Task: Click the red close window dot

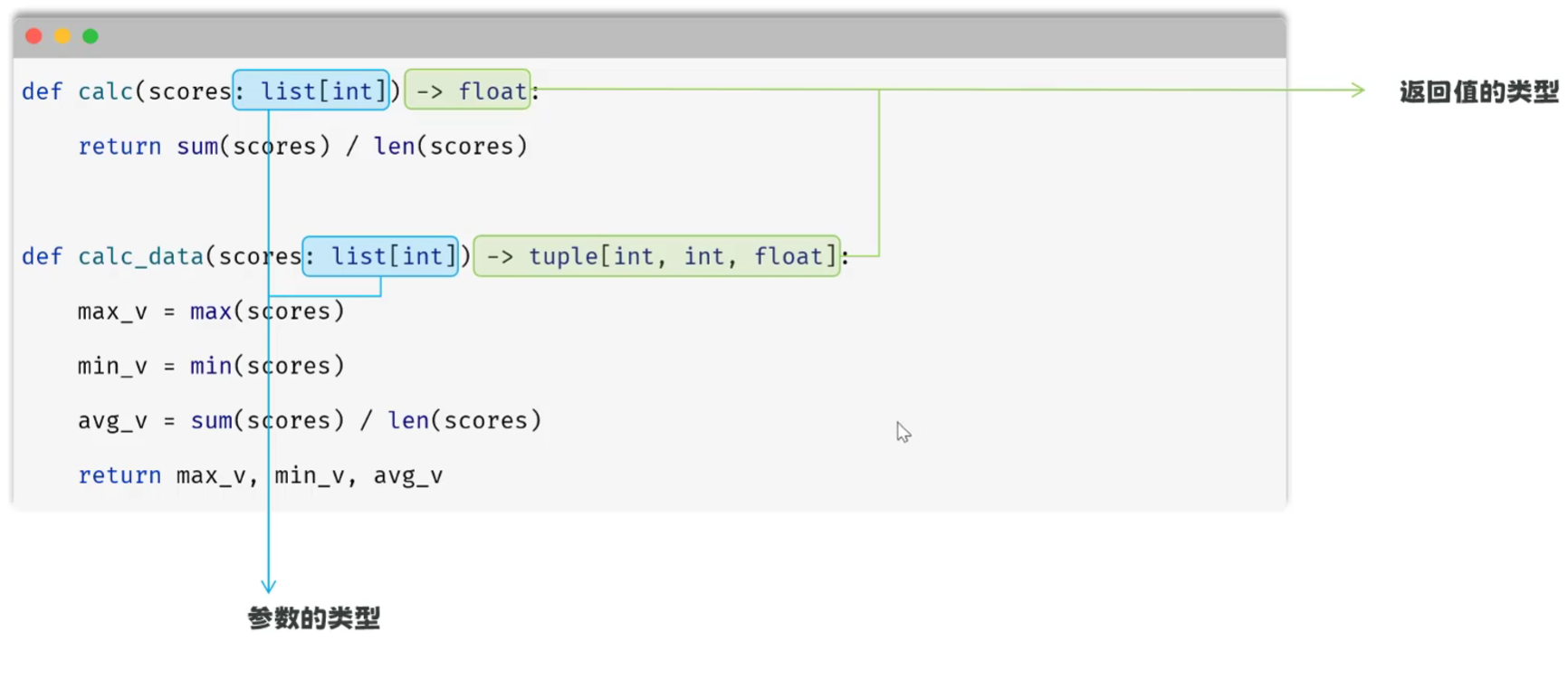Action: (34, 36)
